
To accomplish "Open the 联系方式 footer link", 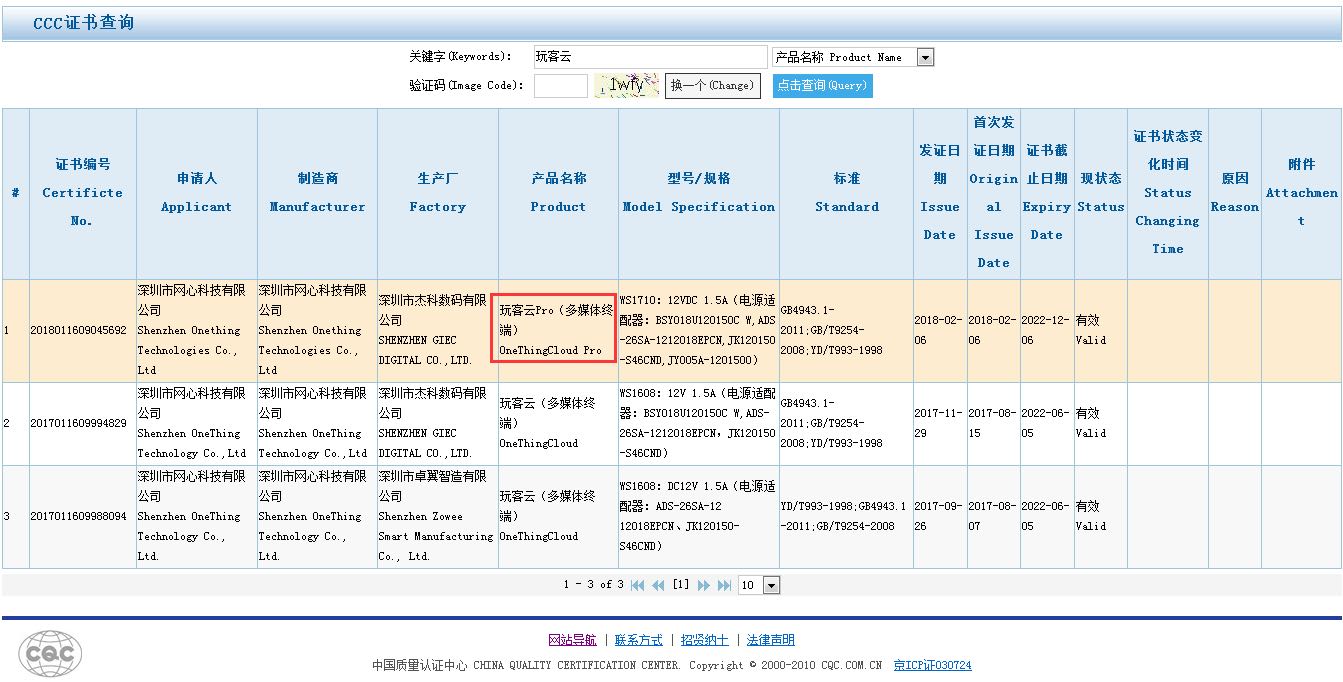I will (x=639, y=640).
